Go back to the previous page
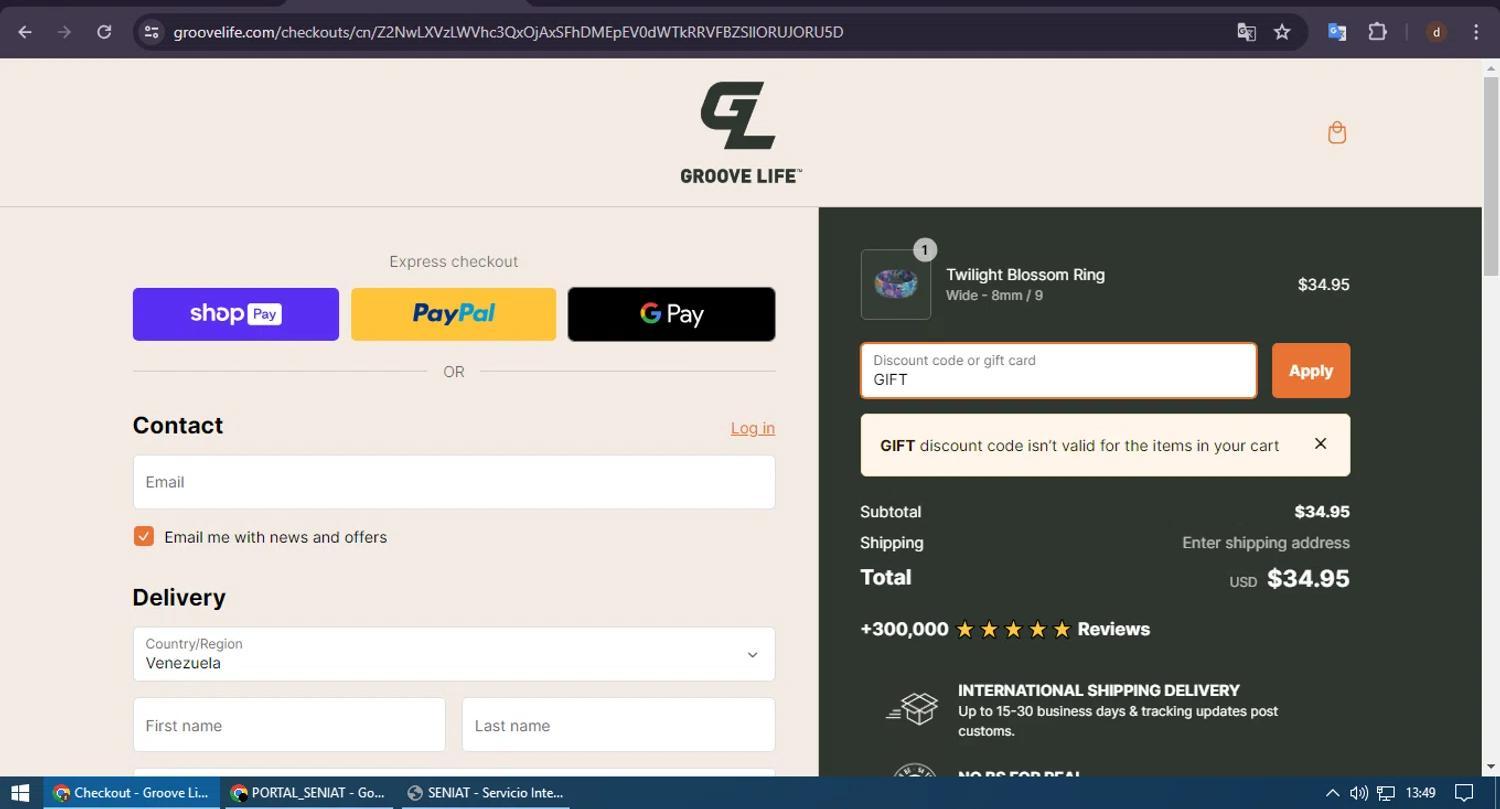 coord(25,32)
